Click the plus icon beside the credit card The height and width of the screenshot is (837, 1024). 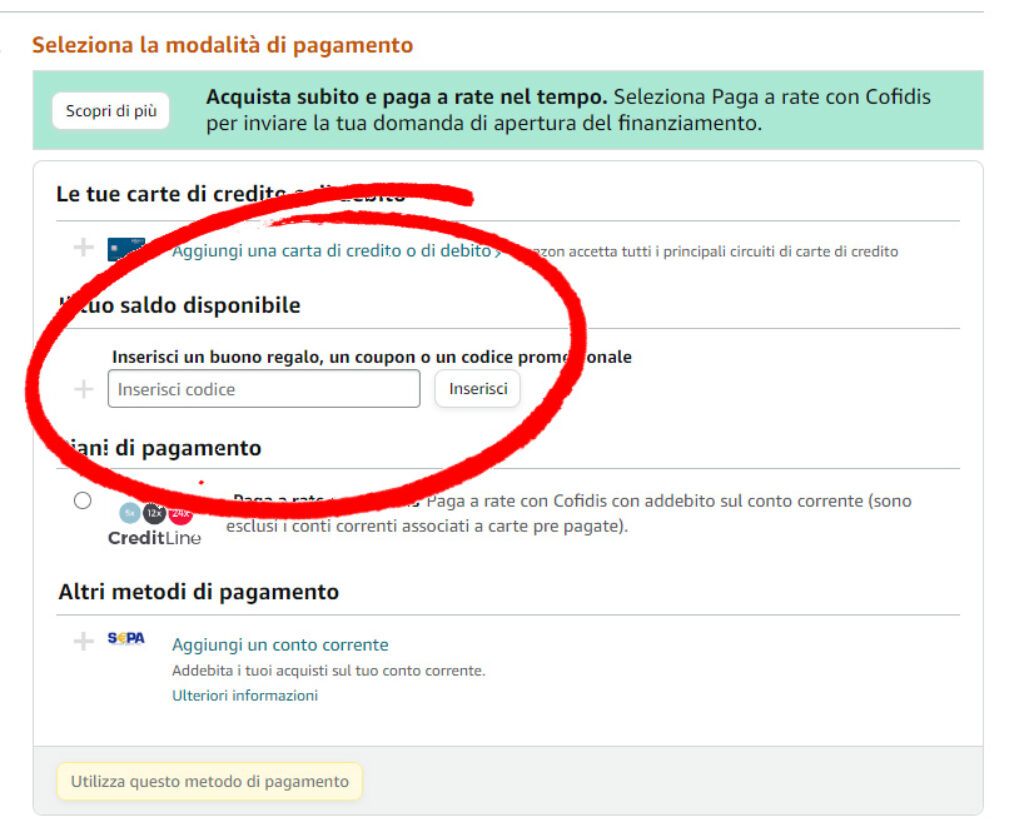click(x=84, y=248)
